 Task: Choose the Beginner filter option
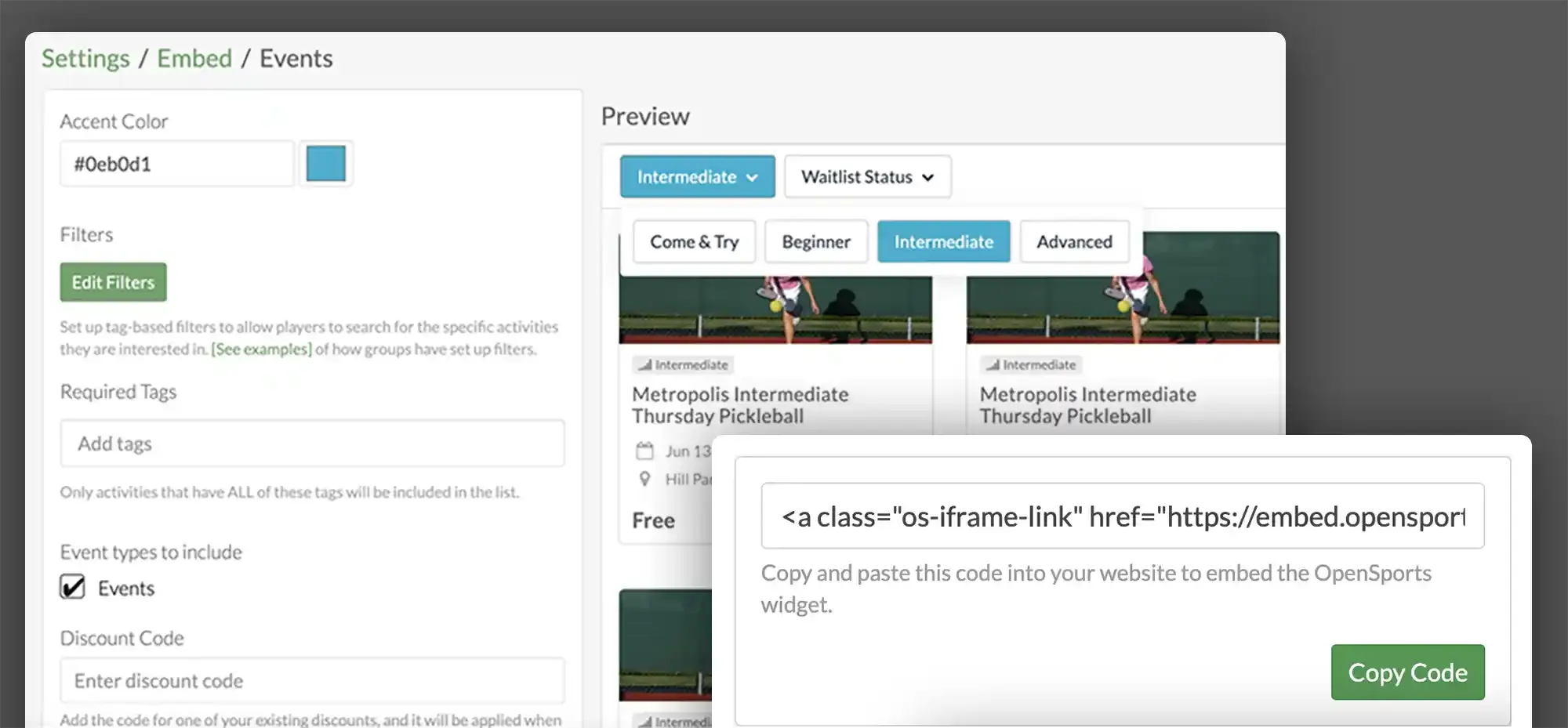[x=815, y=242]
